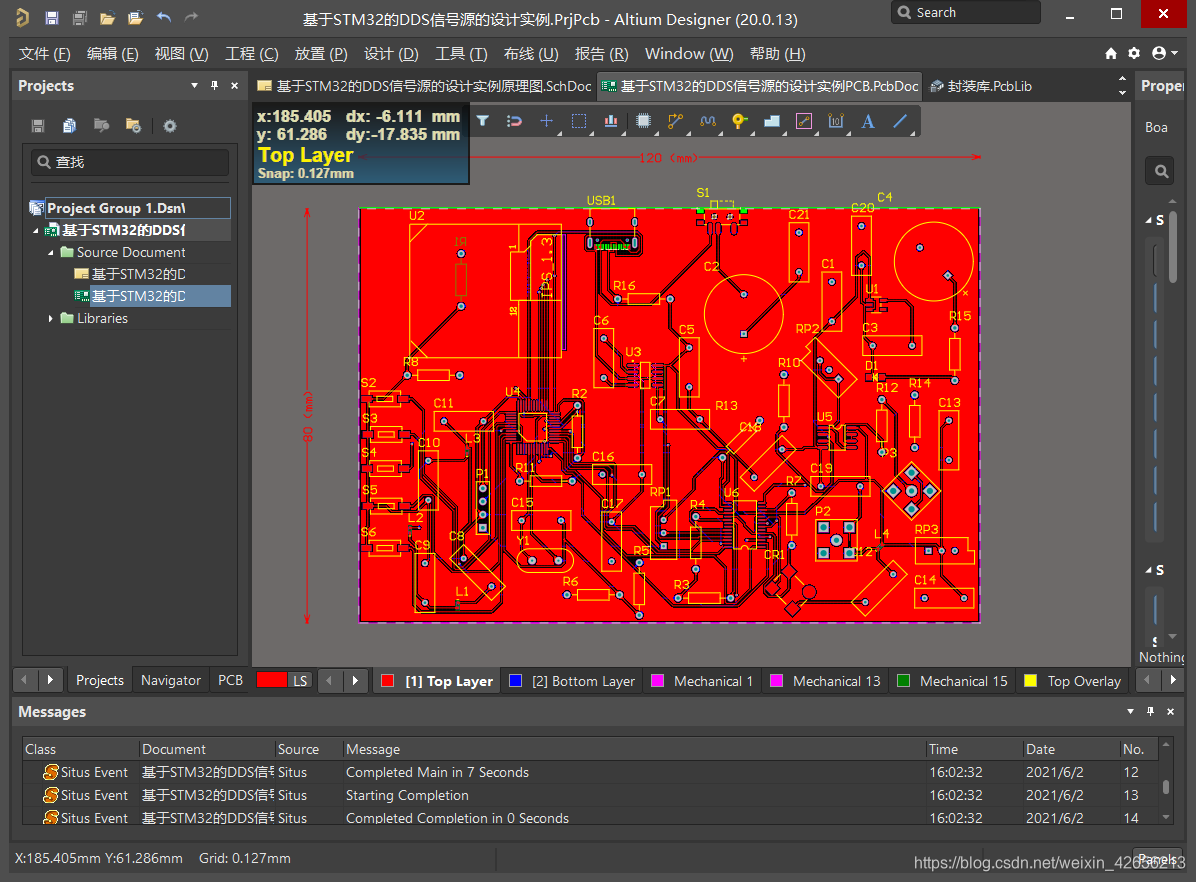Collapse the 基于STM32的DDS project node

35,230
